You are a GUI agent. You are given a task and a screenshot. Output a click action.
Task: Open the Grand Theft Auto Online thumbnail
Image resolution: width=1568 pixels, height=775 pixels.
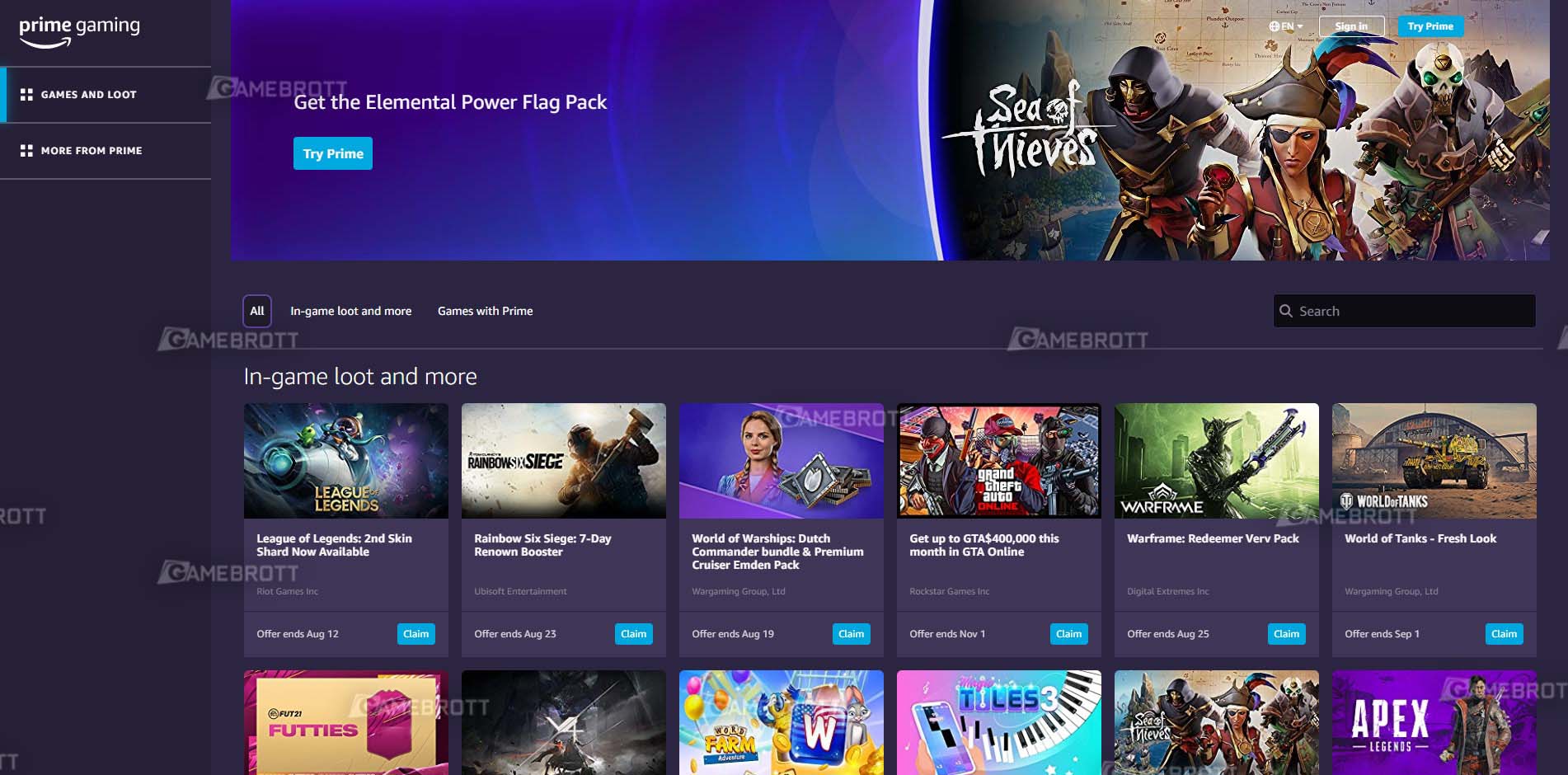click(x=999, y=461)
